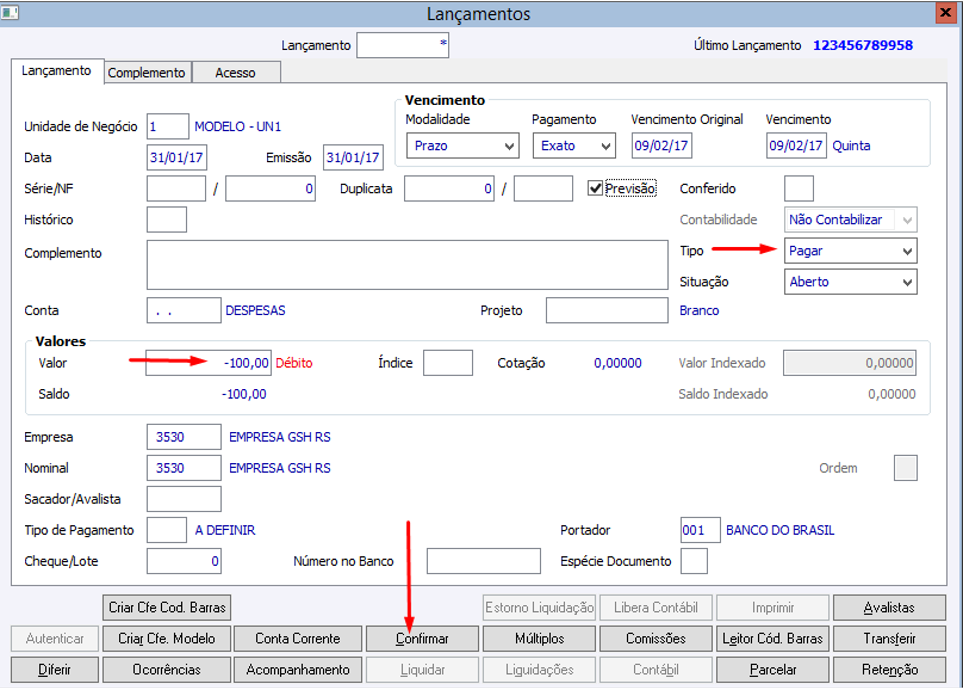Screen dimensions: 963x688
Task: Click the red Débito label
Action: click(294, 363)
